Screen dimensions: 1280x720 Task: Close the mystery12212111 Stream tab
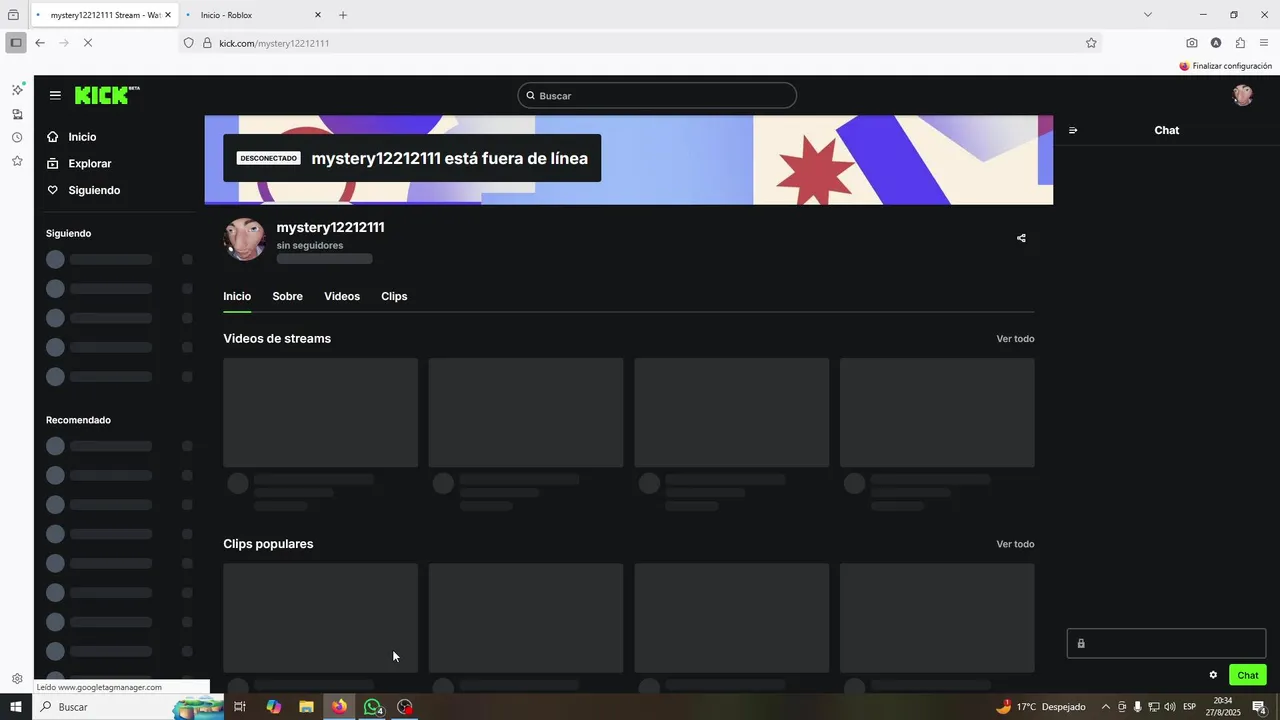168,15
